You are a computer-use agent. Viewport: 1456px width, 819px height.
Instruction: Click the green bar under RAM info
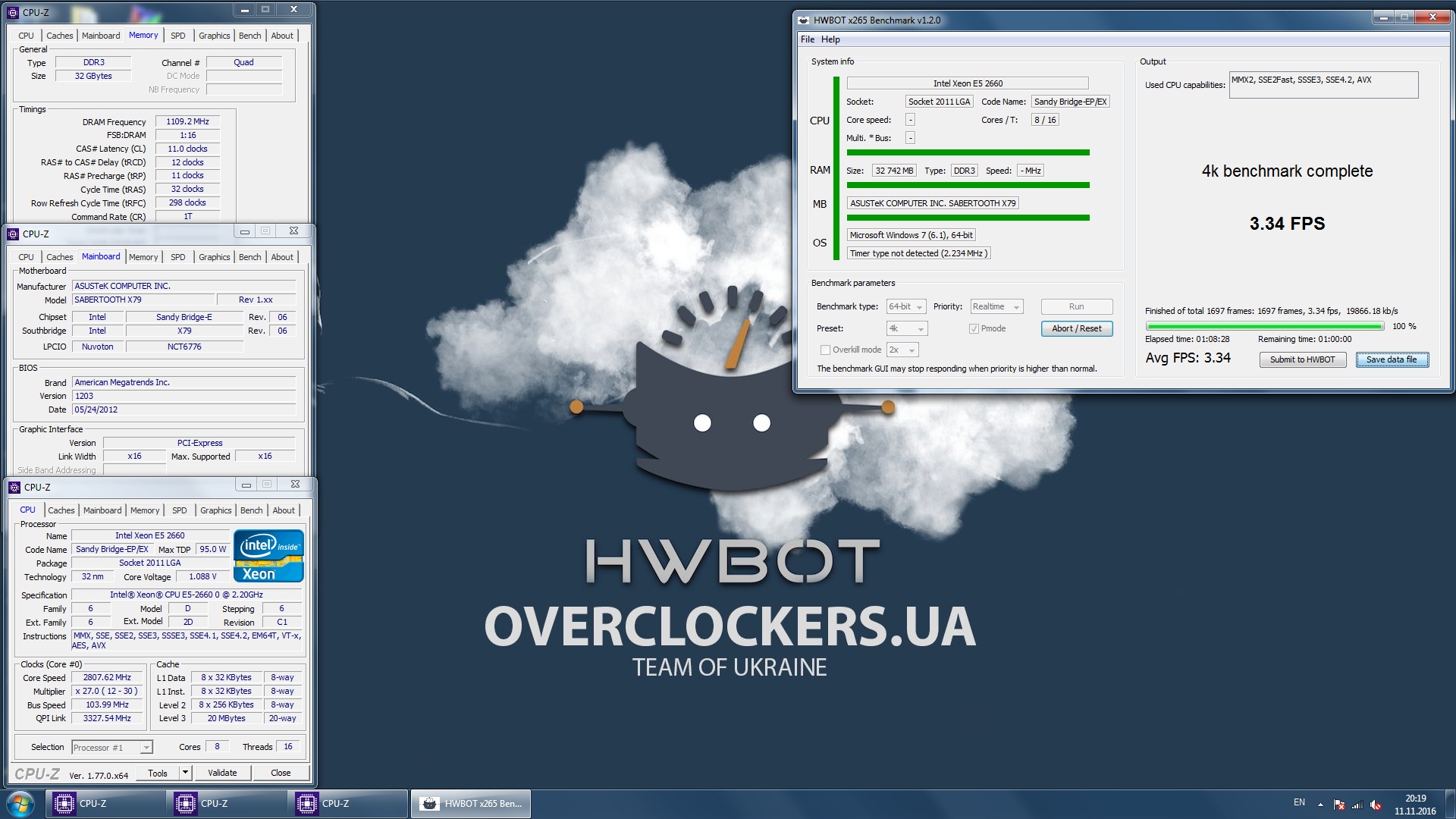coord(968,185)
